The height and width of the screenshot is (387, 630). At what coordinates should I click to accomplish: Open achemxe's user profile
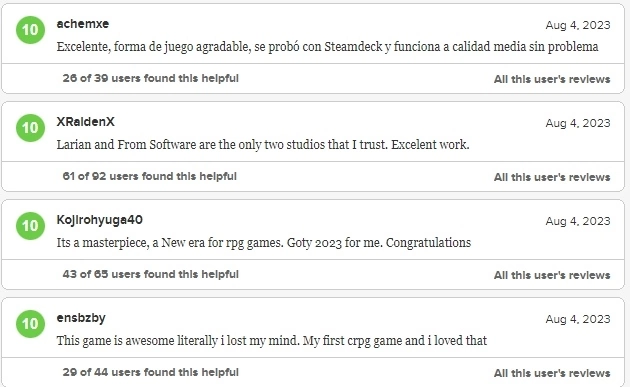pyautogui.click(x=83, y=24)
